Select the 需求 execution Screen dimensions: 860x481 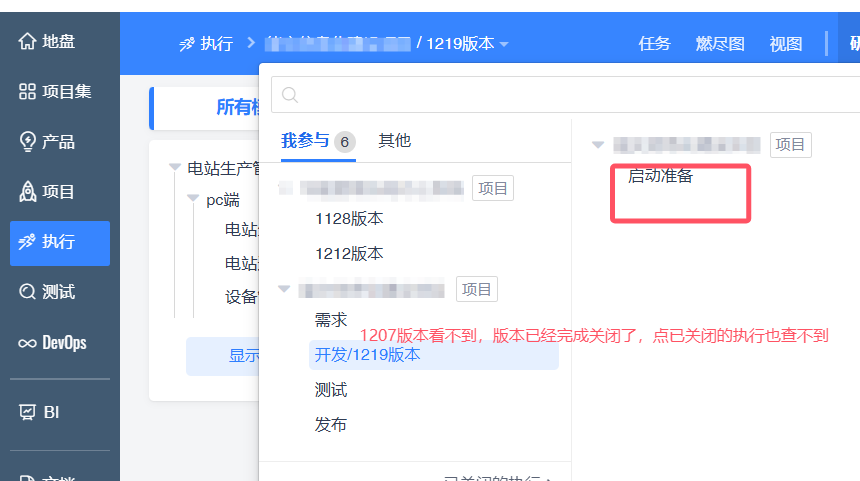(x=331, y=320)
